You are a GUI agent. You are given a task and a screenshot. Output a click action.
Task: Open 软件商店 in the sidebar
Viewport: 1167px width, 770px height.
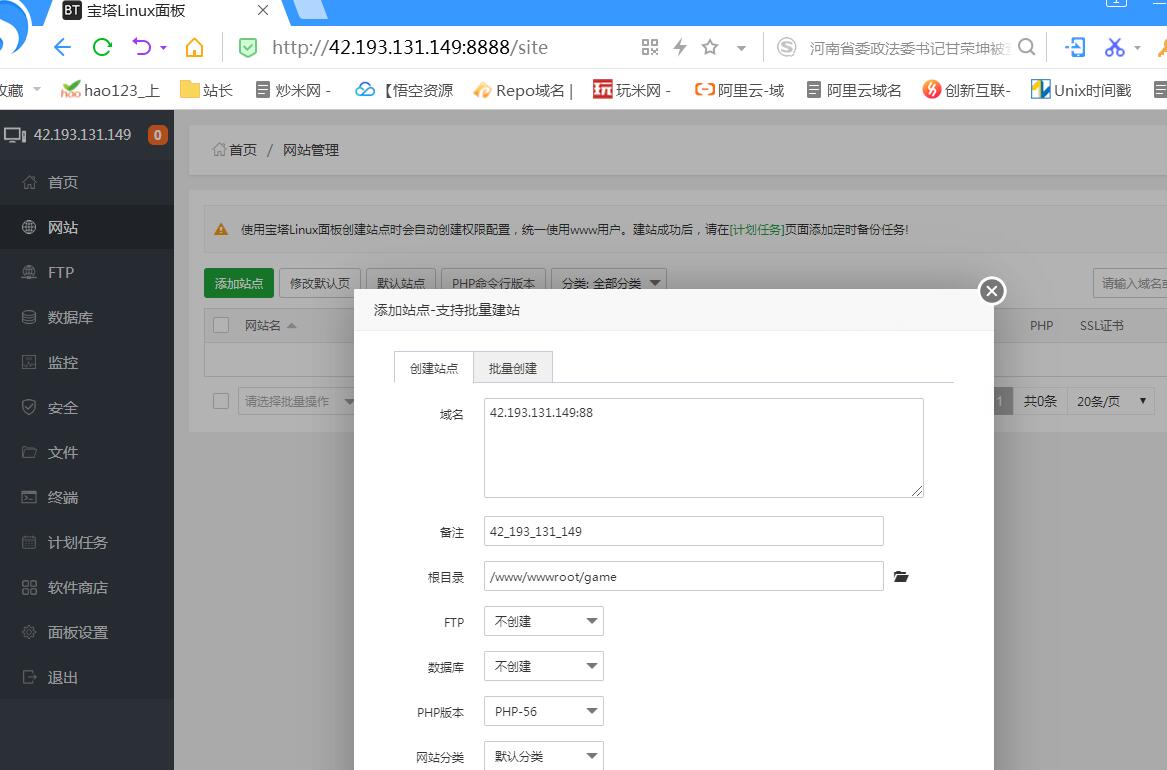point(77,587)
